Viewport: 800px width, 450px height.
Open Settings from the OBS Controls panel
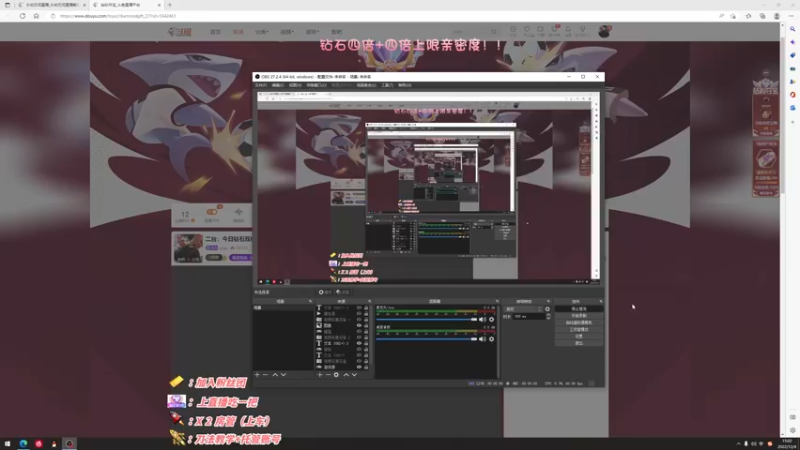click(x=579, y=337)
